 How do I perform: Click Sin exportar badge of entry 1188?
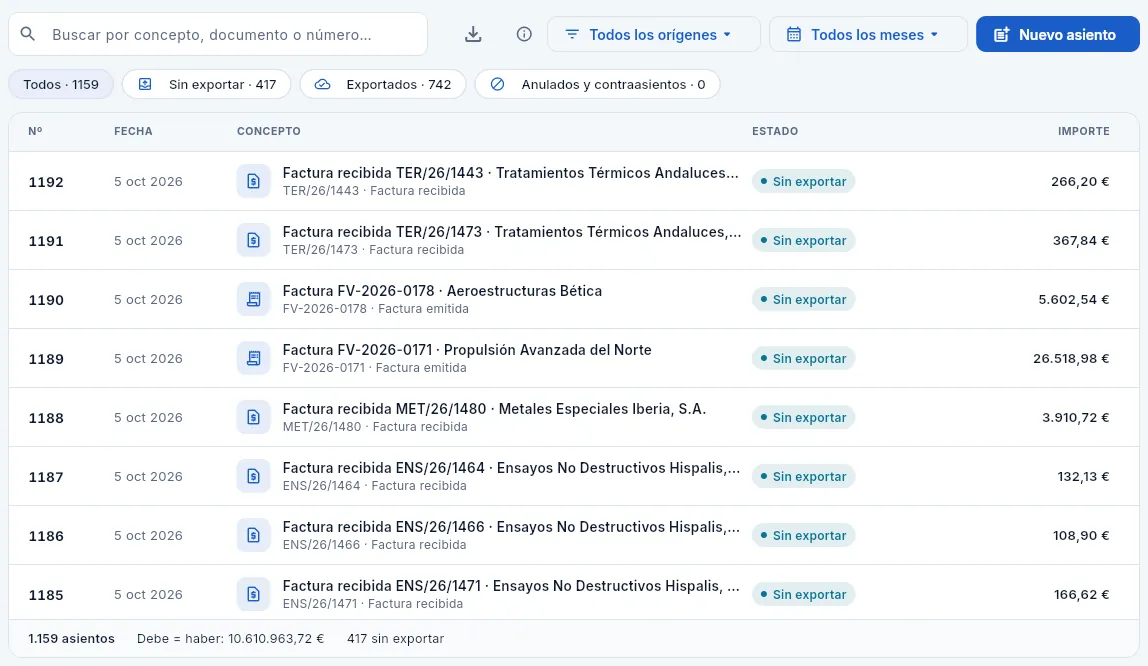(803, 417)
